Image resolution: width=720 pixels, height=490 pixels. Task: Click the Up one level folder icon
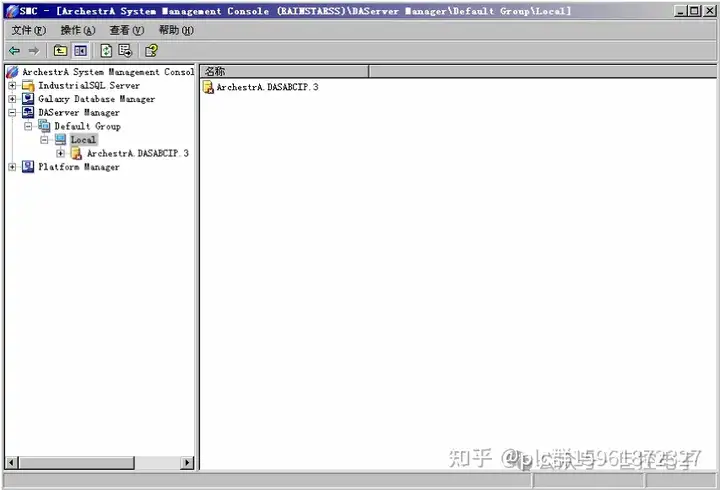click(60, 51)
